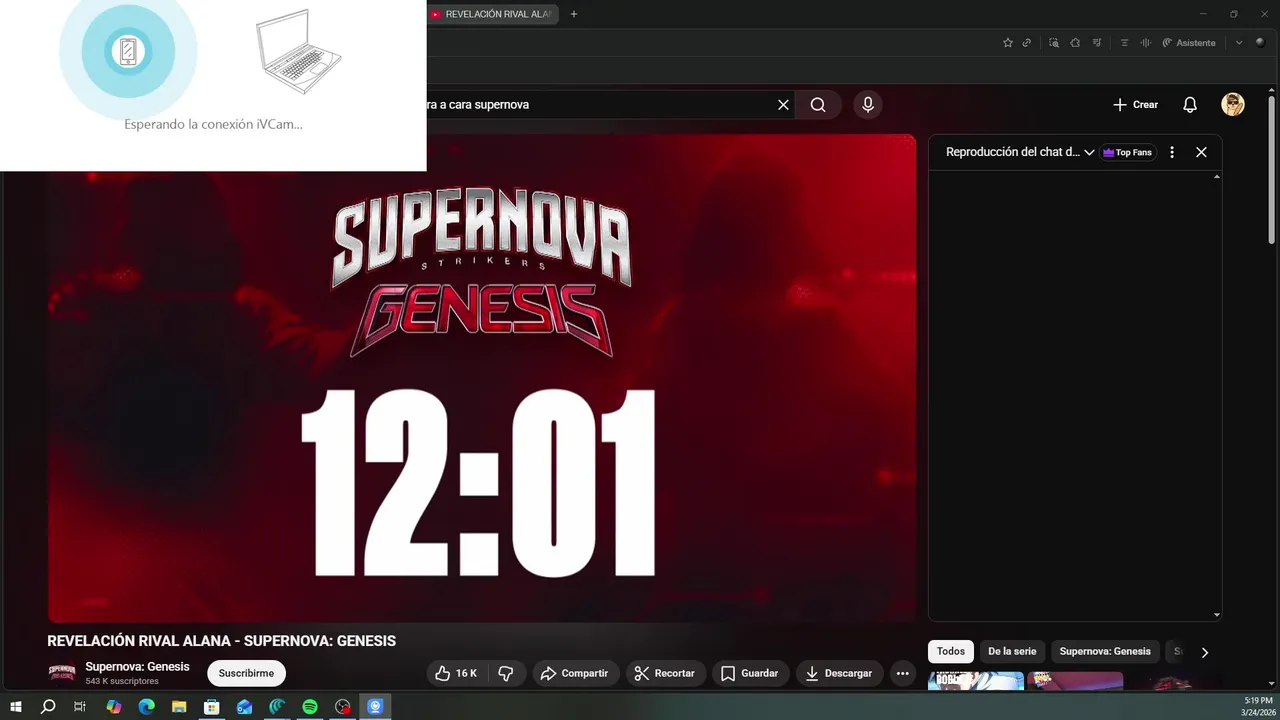Click the YouTube search magnifier button
The width and height of the screenshot is (1280, 720).
pos(818,105)
